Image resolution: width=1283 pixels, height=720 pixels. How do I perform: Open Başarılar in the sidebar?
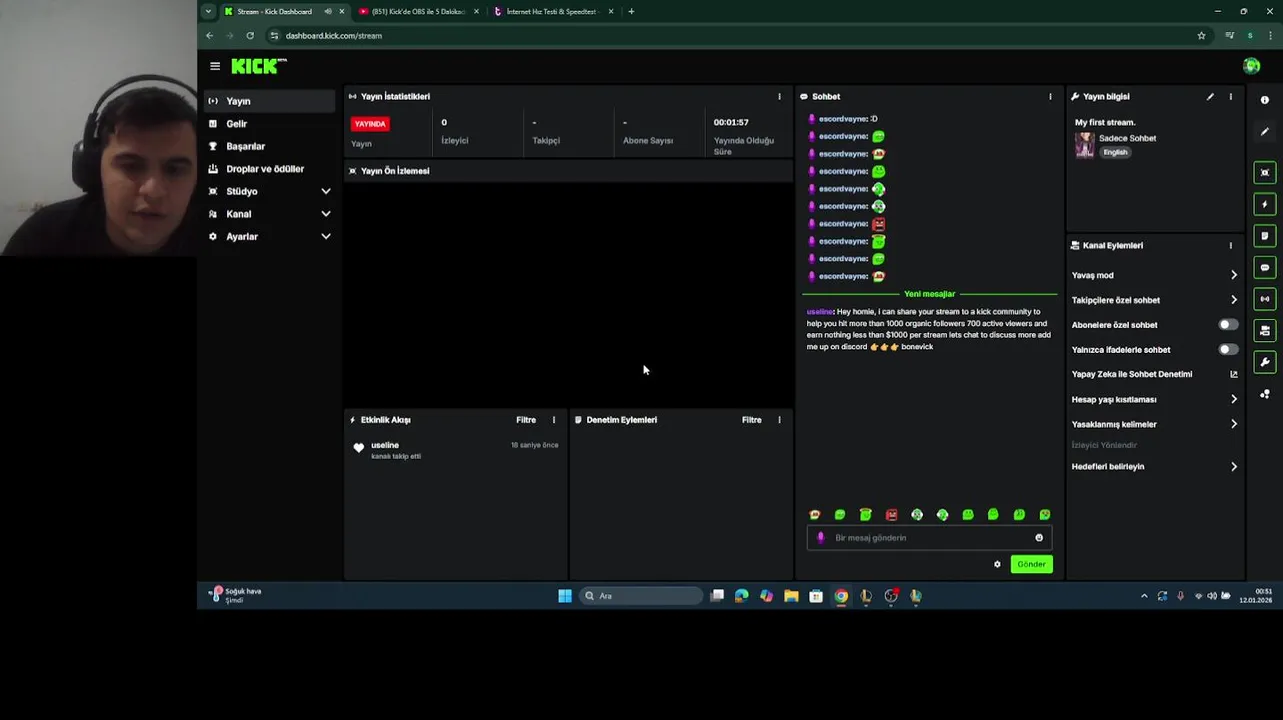pos(269,146)
